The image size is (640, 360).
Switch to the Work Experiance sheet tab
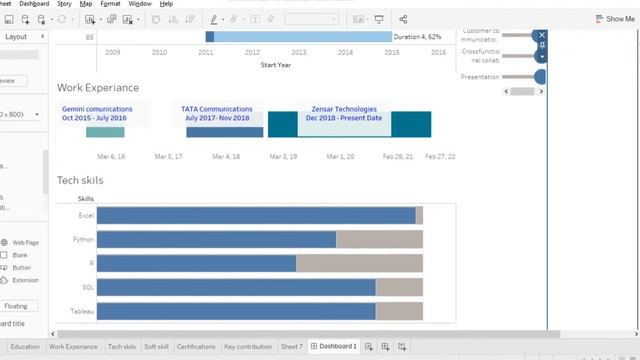tap(73, 347)
